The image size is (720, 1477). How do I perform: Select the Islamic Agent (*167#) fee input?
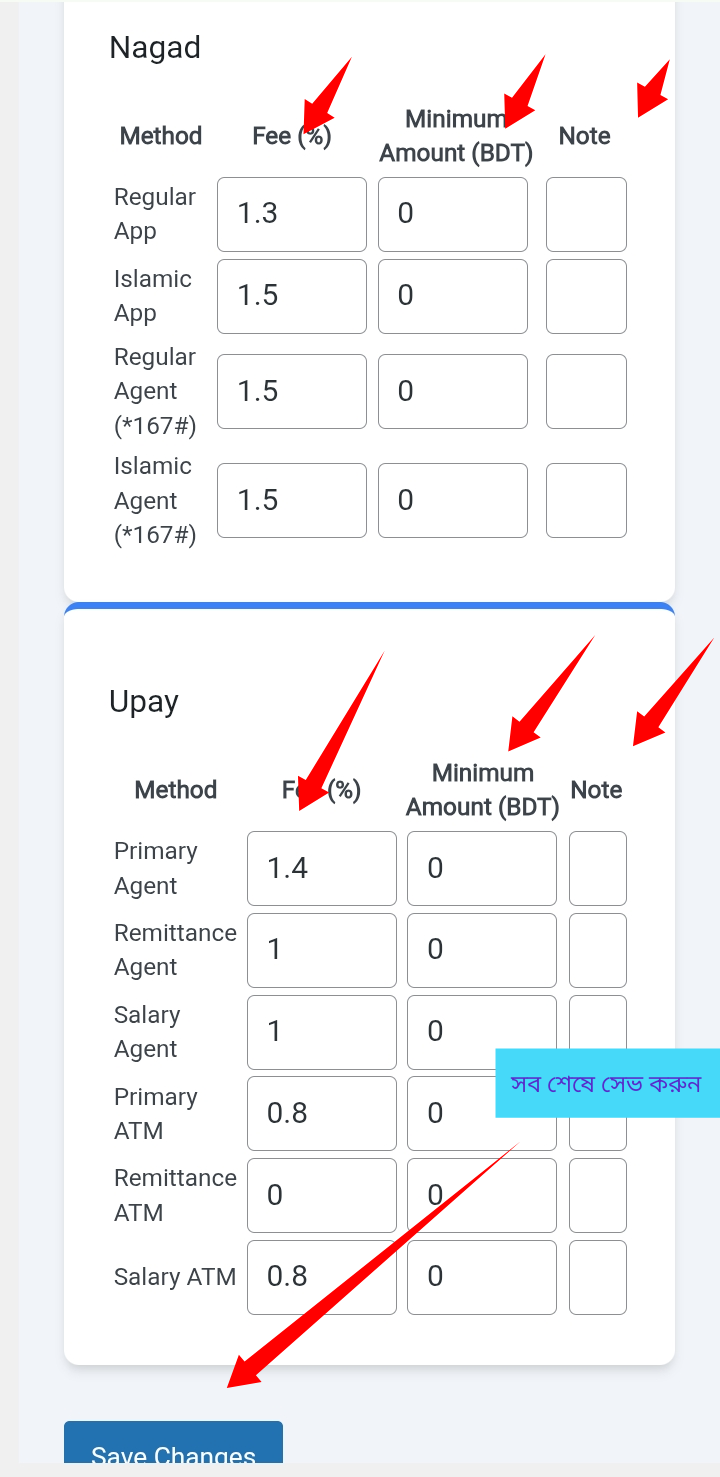[291, 500]
